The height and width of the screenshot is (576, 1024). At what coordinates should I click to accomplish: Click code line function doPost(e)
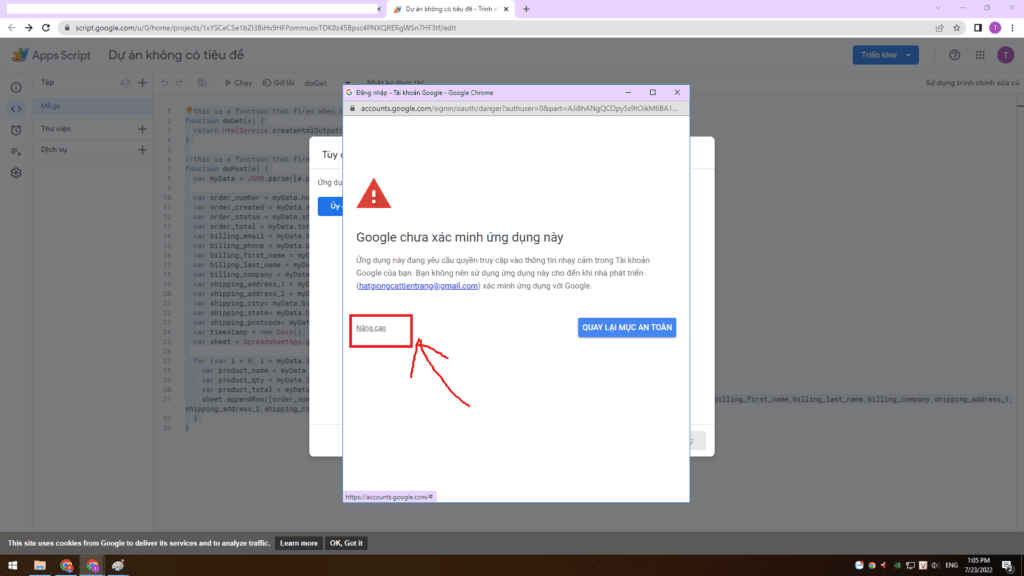pyautogui.click(x=227, y=168)
